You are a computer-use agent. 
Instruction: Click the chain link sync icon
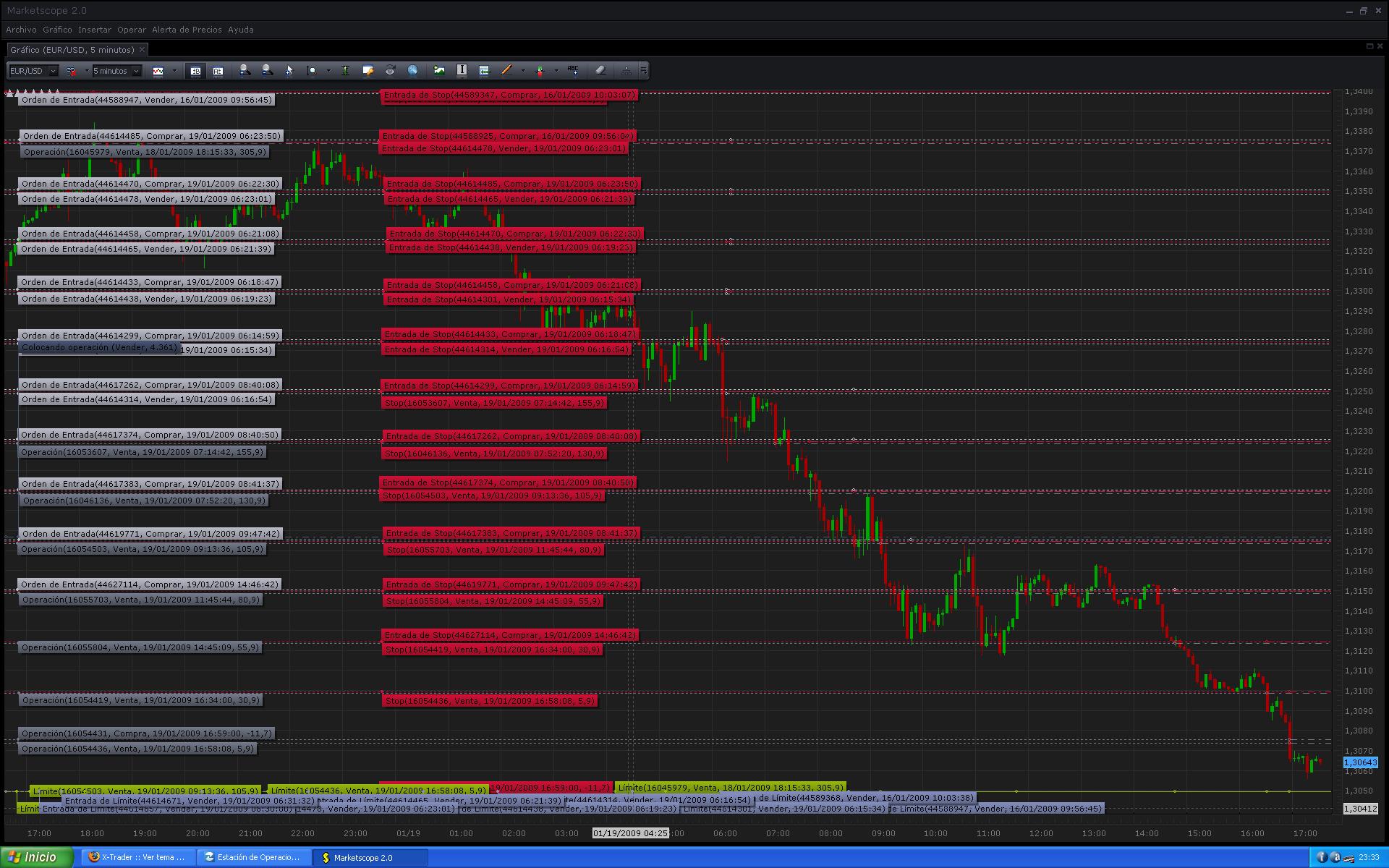[71, 71]
